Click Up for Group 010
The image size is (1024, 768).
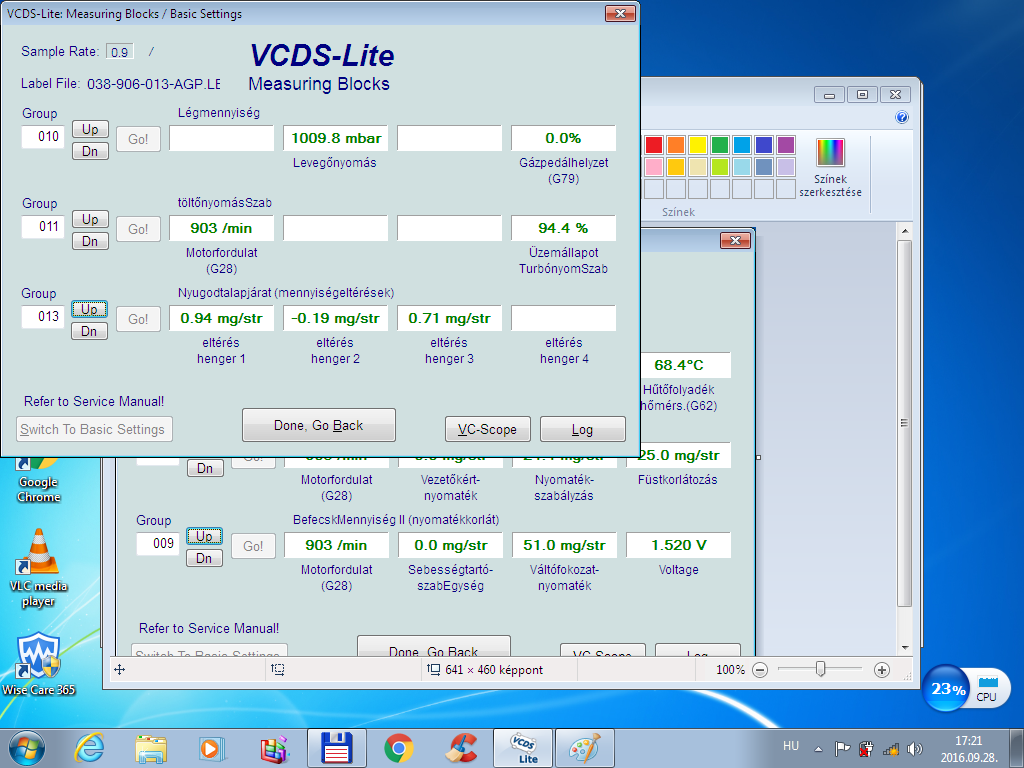[x=90, y=129]
